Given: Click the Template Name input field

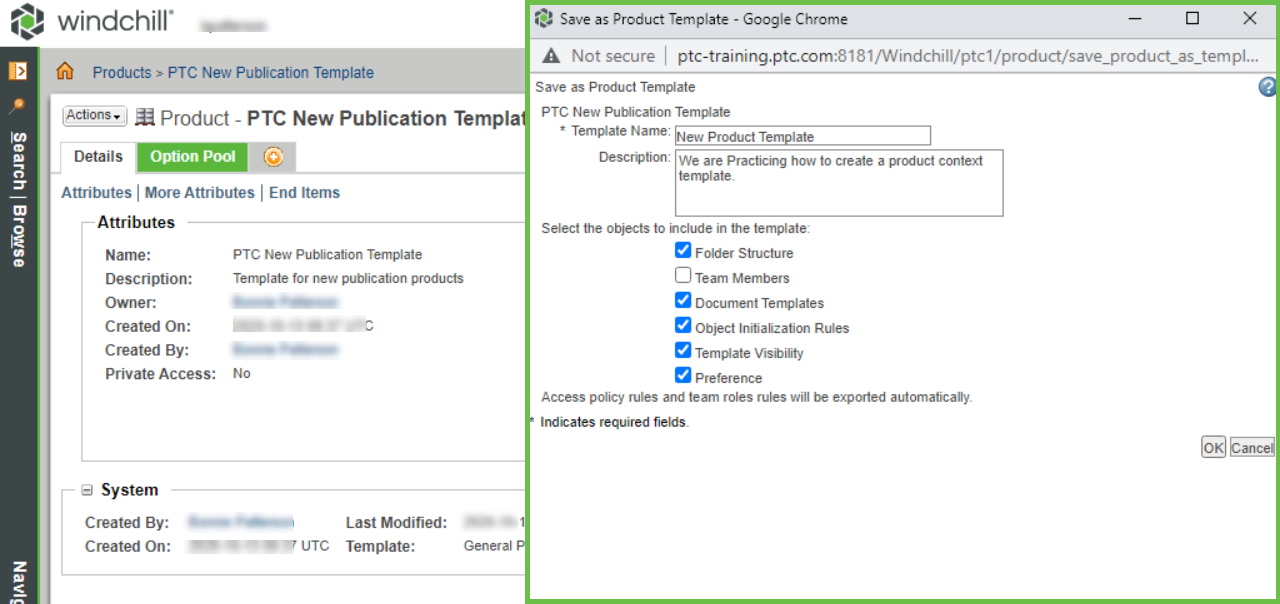Looking at the screenshot, I should coord(803,136).
